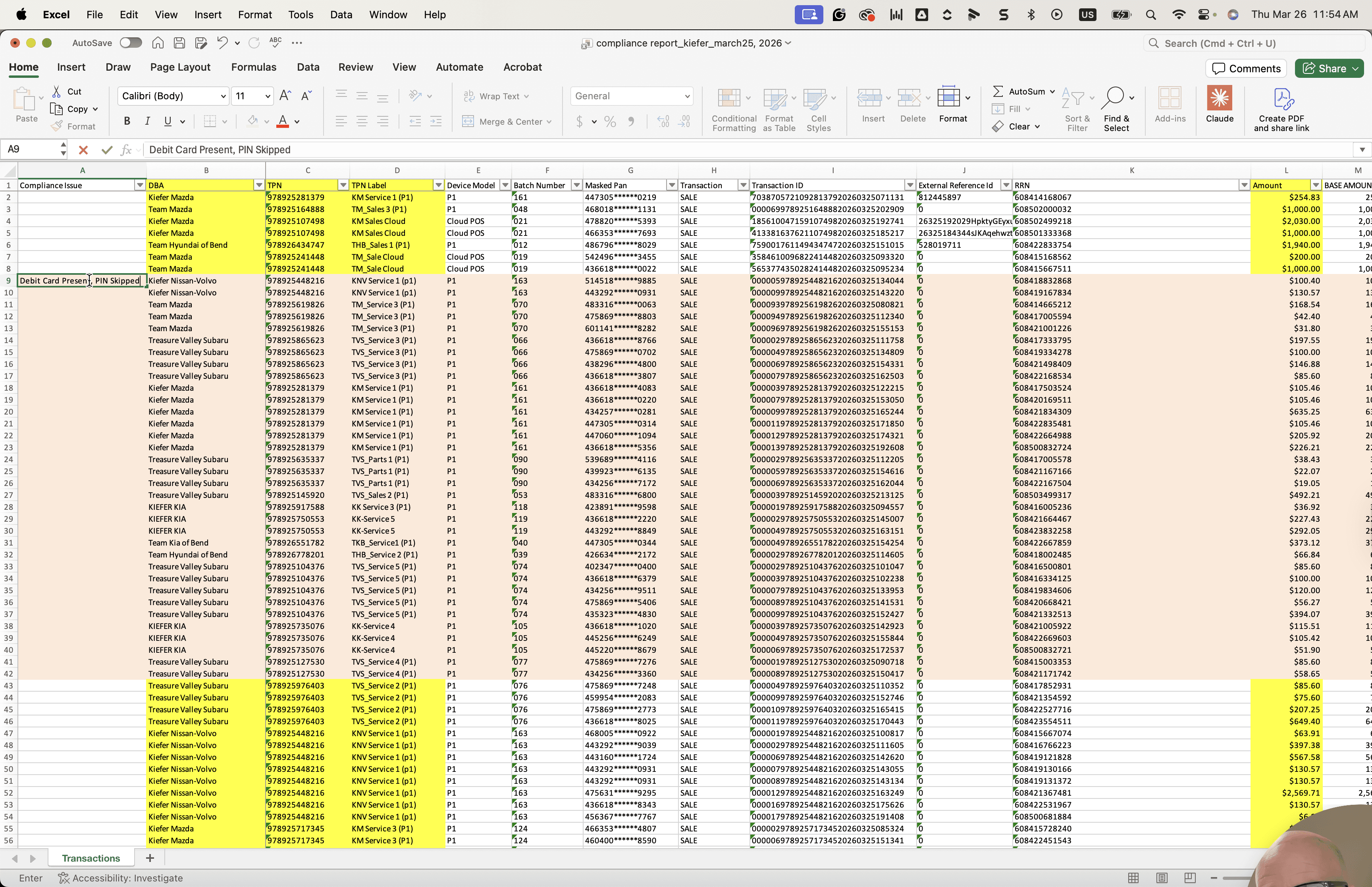Viewport: 1372px width, 887px height.
Task: Click Merge & Center
Action: [x=507, y=121]
